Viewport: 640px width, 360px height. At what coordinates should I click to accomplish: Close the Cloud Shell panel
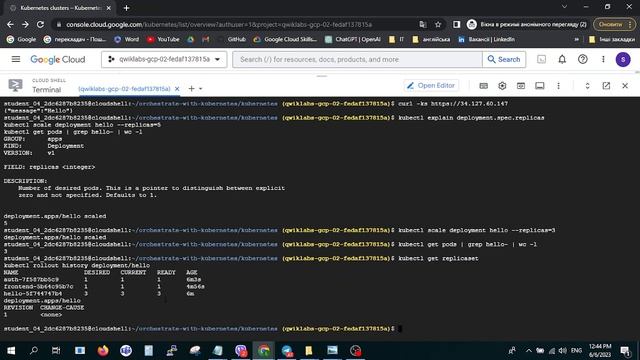(x=625, y=86)
